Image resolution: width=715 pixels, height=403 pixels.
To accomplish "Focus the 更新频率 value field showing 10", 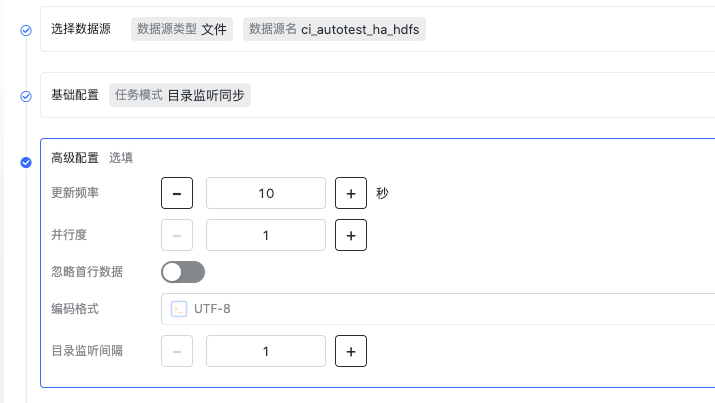I will (266, 193).
